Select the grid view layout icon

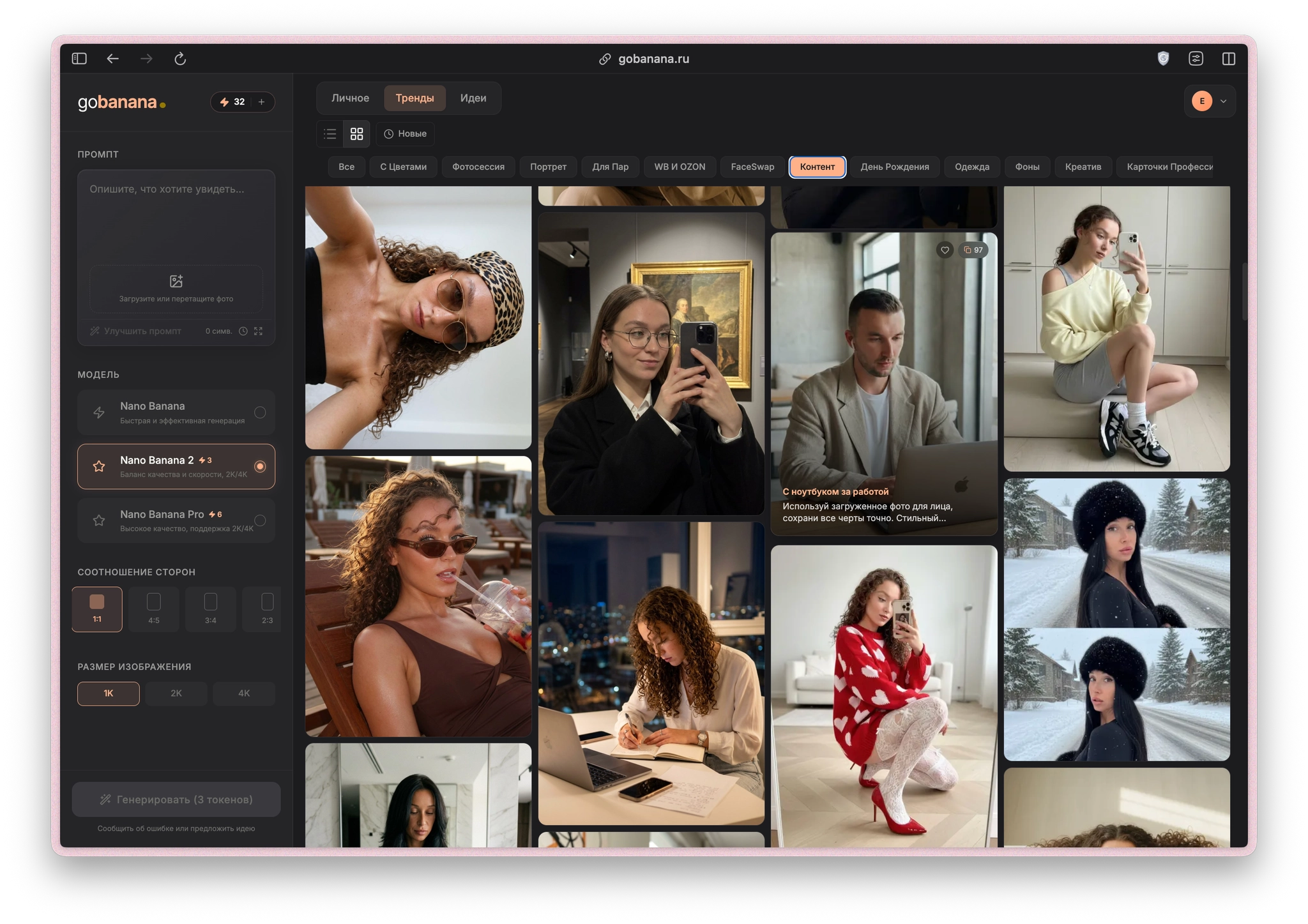(357, 134)
